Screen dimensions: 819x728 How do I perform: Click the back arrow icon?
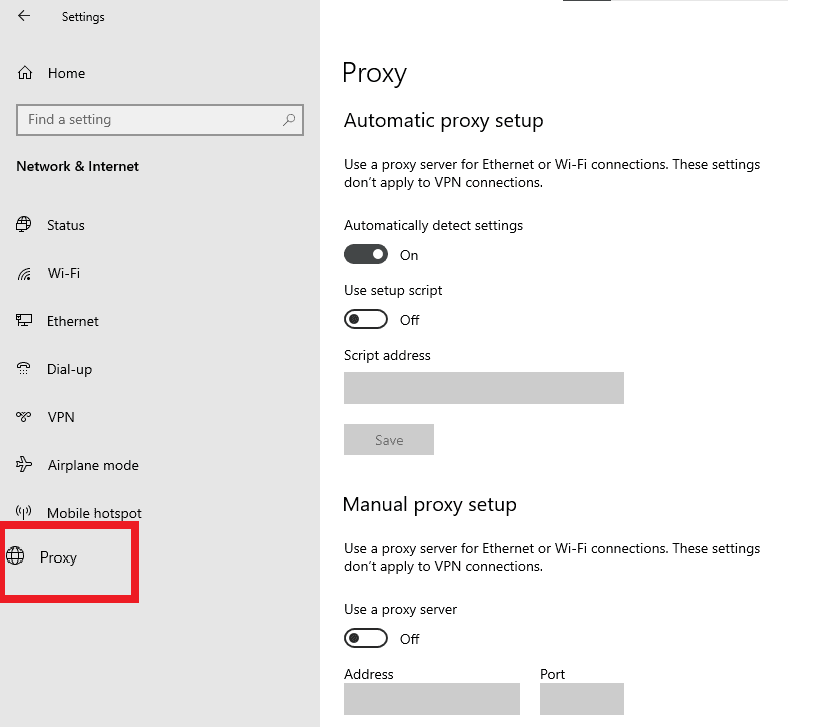[24, 16]
